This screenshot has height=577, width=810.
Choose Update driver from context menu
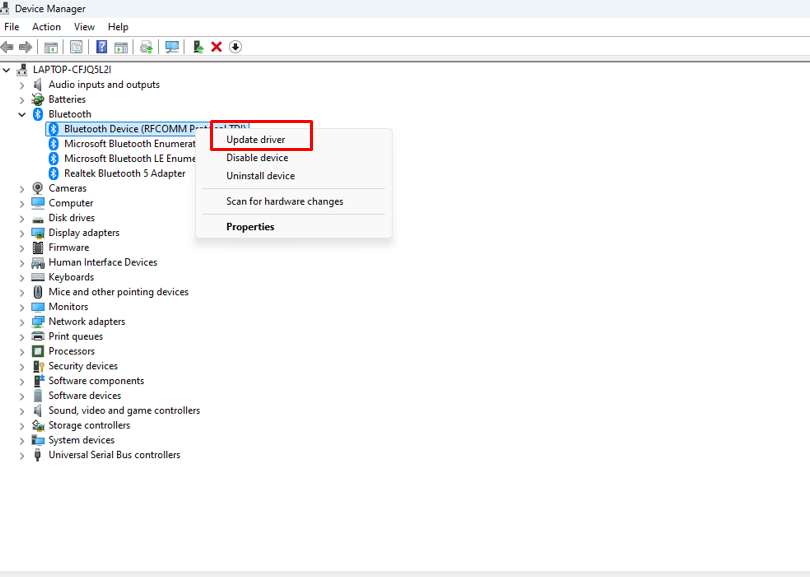tap(255, 140)
